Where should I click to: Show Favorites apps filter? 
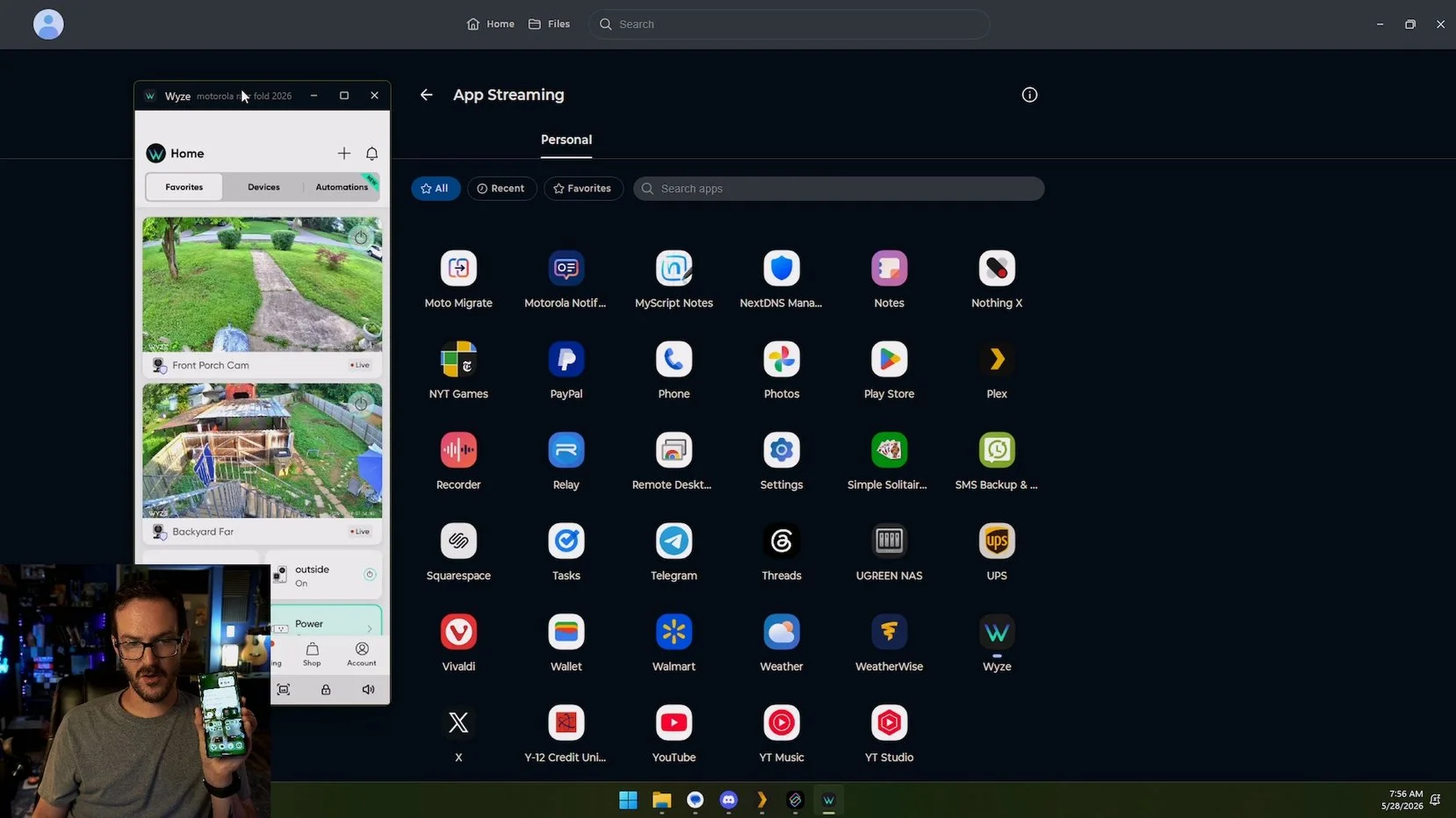coord(583,189)
